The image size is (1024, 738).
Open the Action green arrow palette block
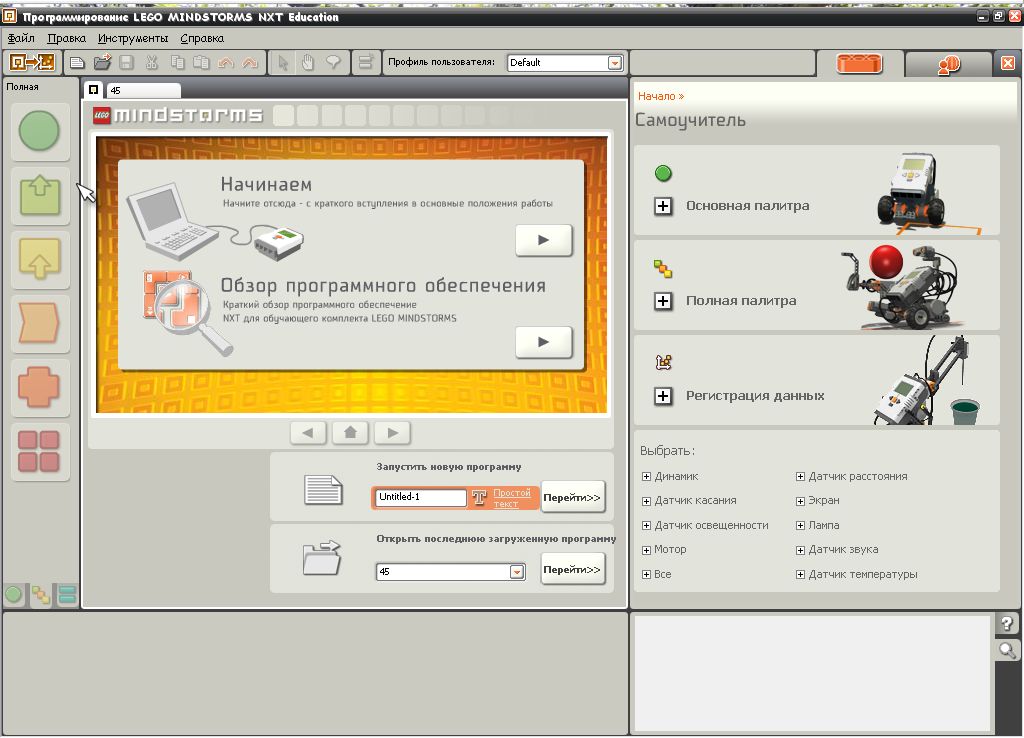[x=40, y=195]
